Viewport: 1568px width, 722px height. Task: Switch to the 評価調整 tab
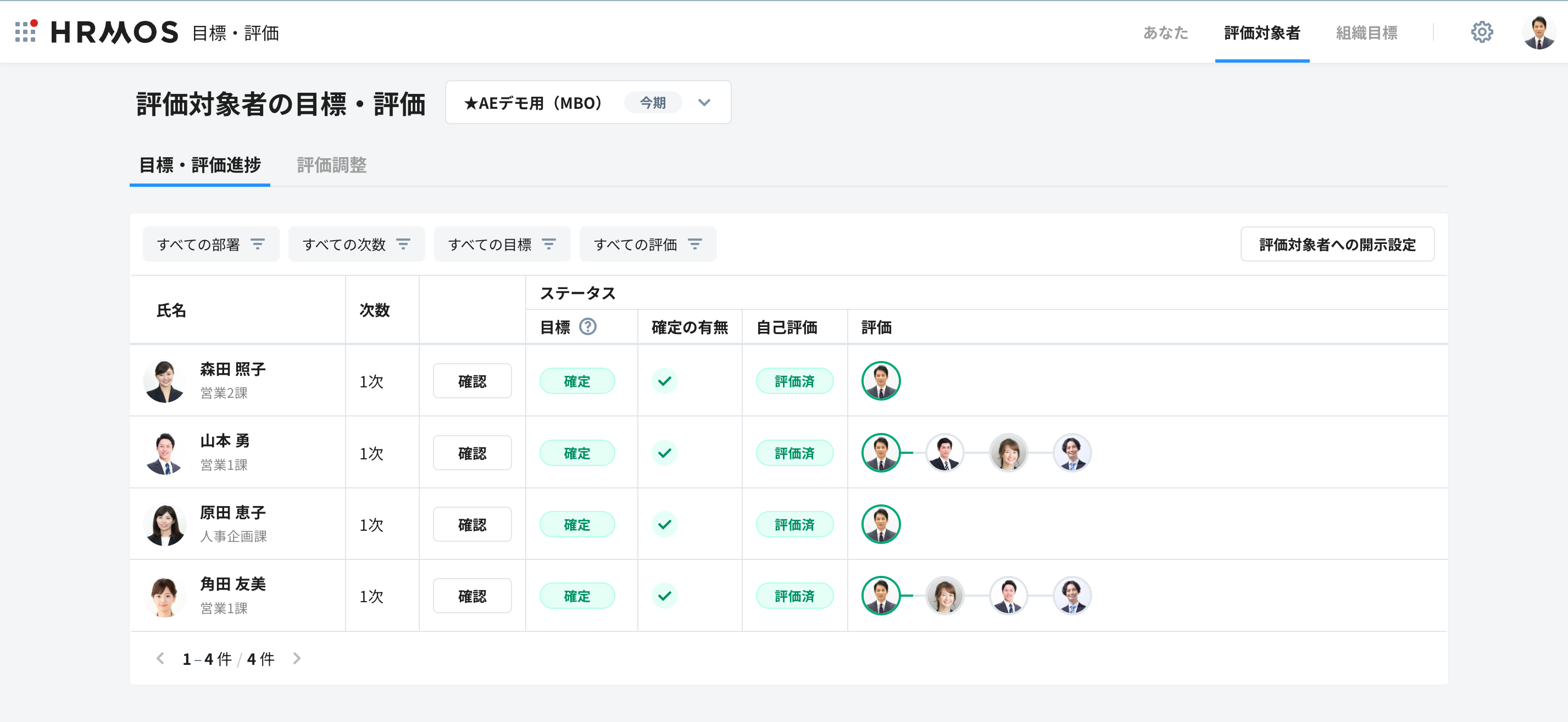(x=332, y=165)
